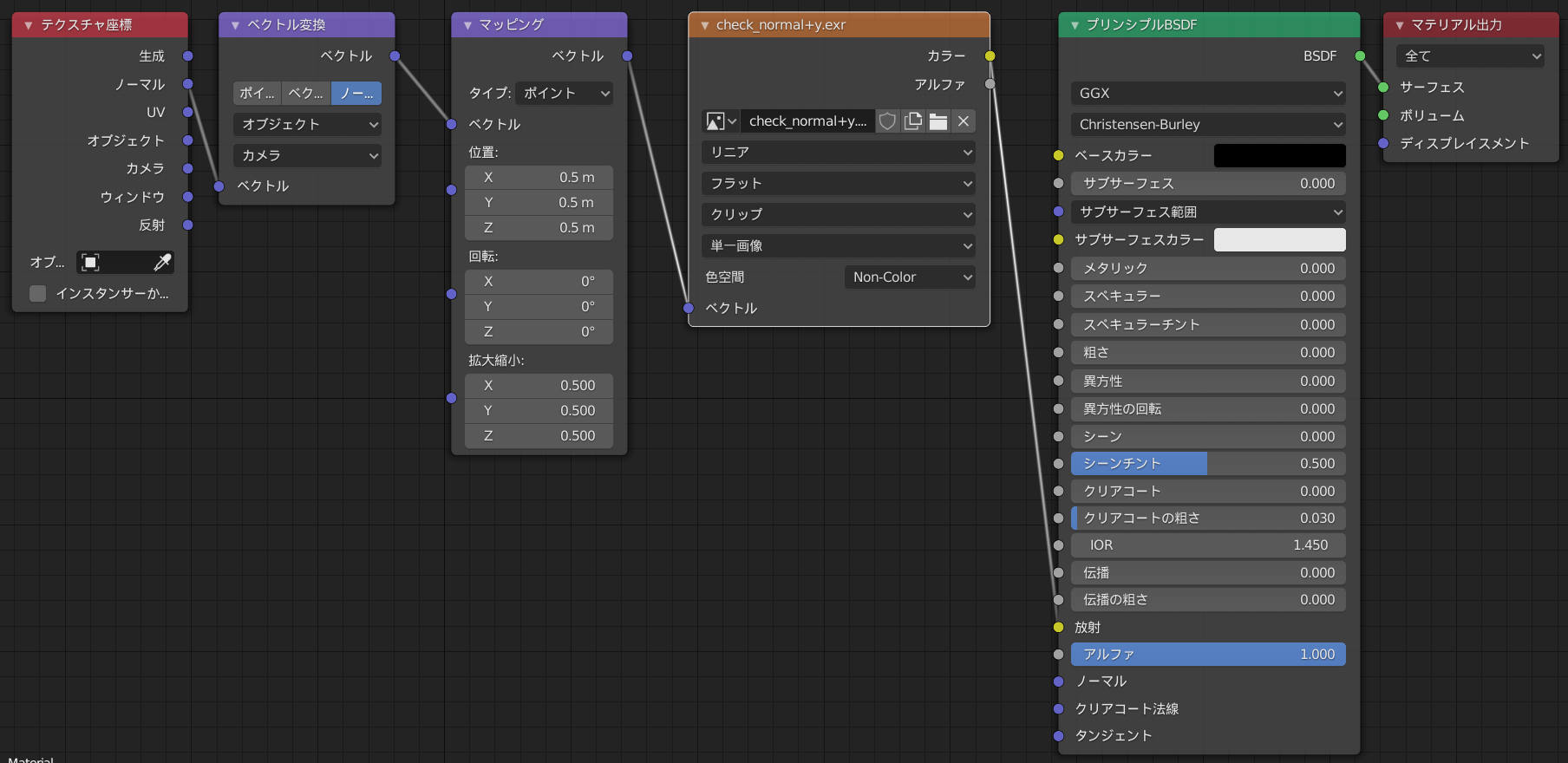Click UV output socket of テクスチャ座標
Image resolution: width=1568 pixels, height=763 pixels.
(x=187, y=112)
